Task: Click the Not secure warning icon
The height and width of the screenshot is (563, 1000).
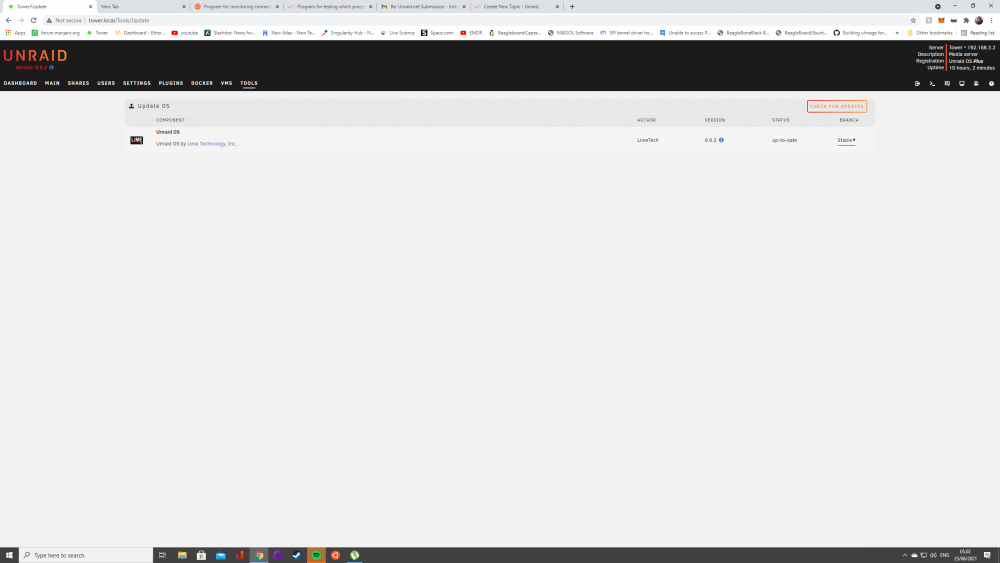Action: pyautogui.click(x=49, y=20)
